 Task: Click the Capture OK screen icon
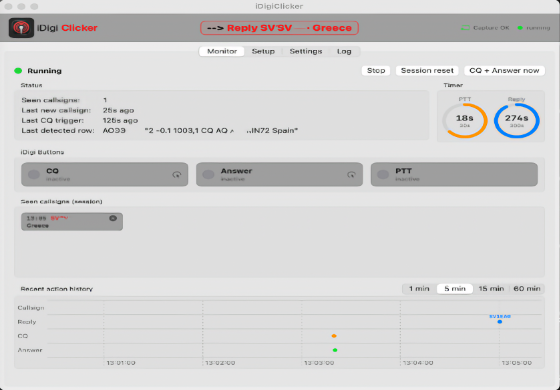pyautogui.click(x=465, y=28)
